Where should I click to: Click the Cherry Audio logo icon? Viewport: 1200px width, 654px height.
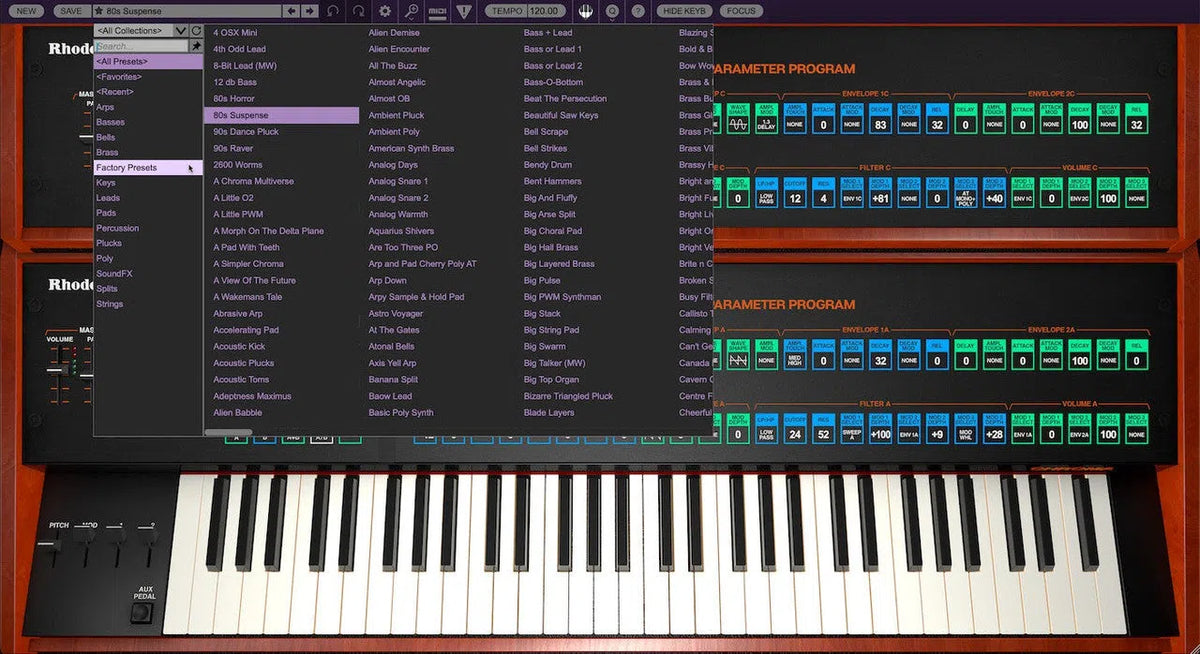pyautogui.click(x=587, y=12)
